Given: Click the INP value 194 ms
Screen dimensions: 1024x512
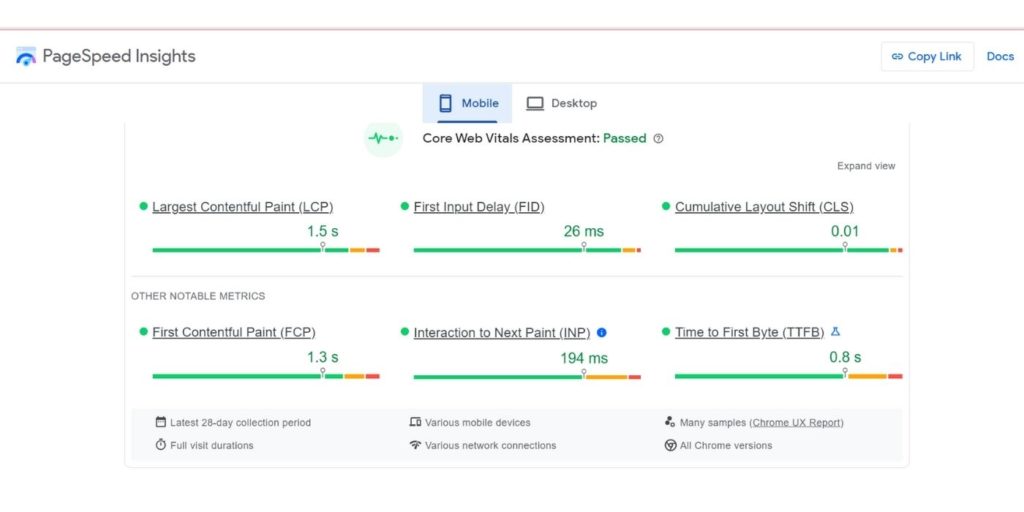Looking at the screenshot, I should pos(584,358).
